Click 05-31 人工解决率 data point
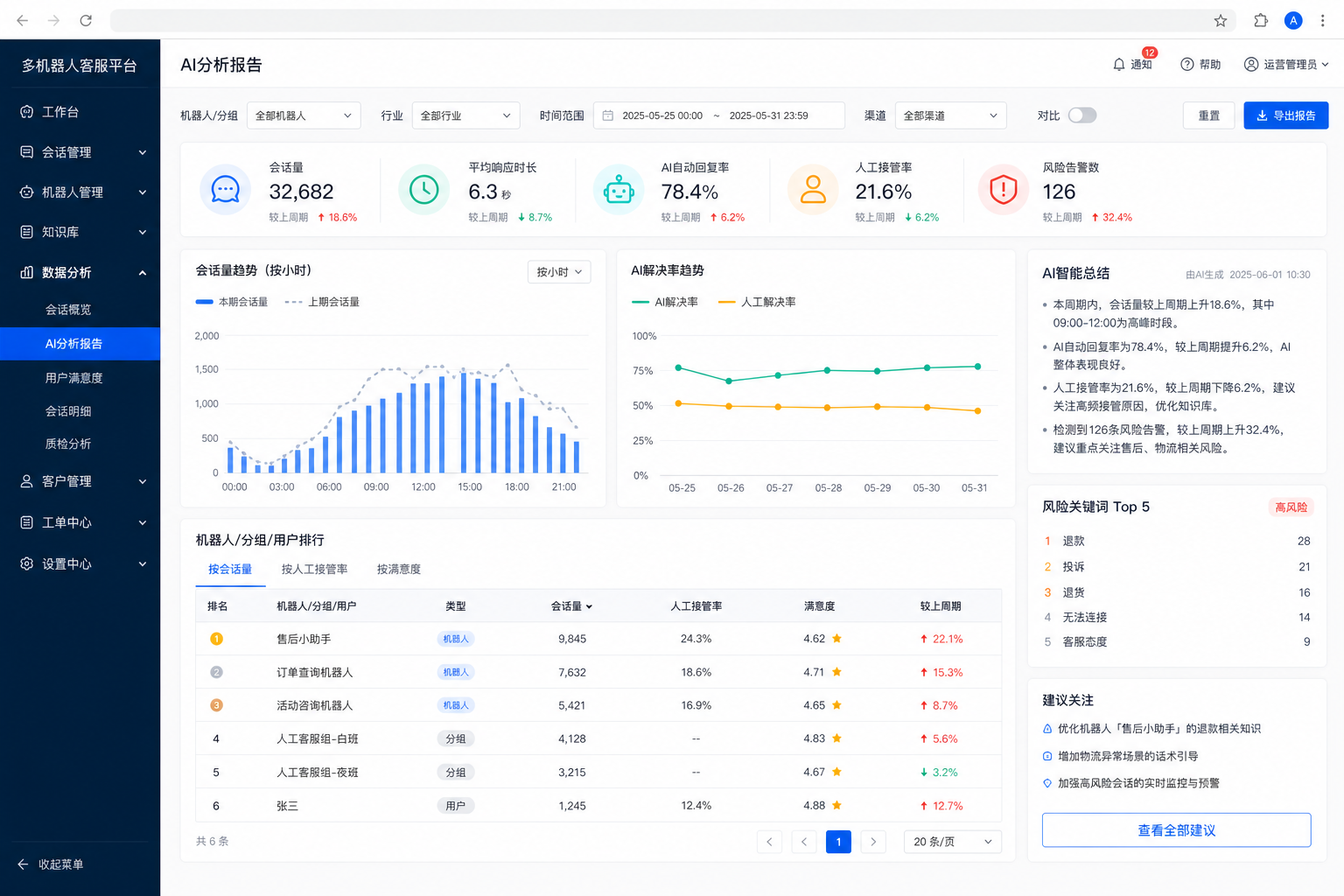Image resolution: width=1344 pixels, height=896 pixels. (977, 410)
